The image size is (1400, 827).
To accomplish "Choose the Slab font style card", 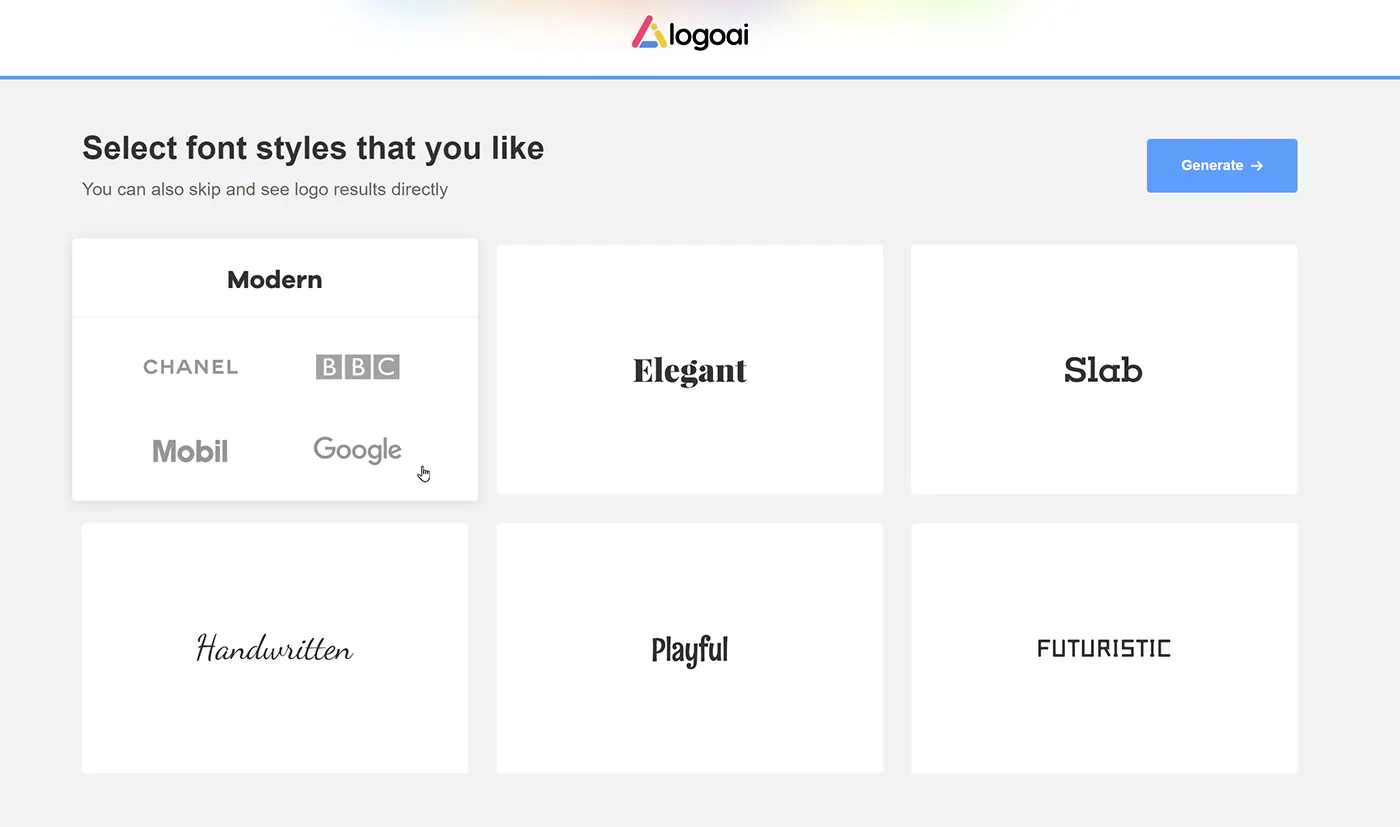I will pos(1104,369).
